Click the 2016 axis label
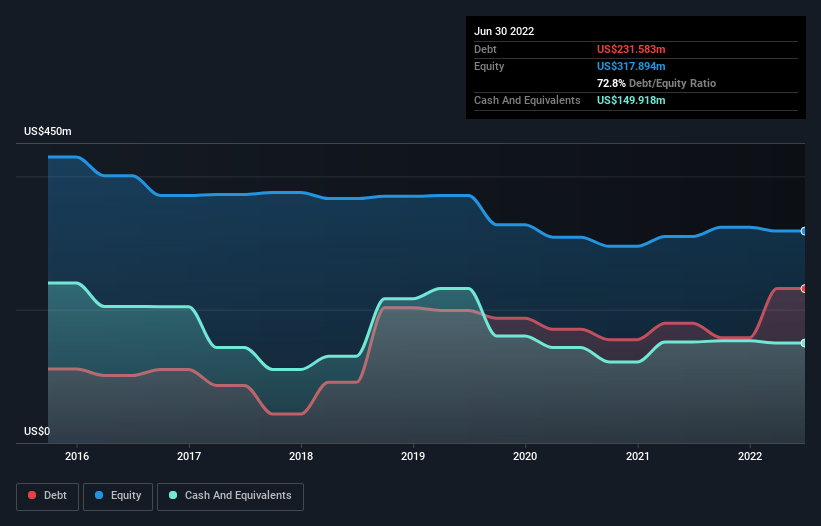The width and height of the screenshot is (821, 526). (x=77, y=456)
